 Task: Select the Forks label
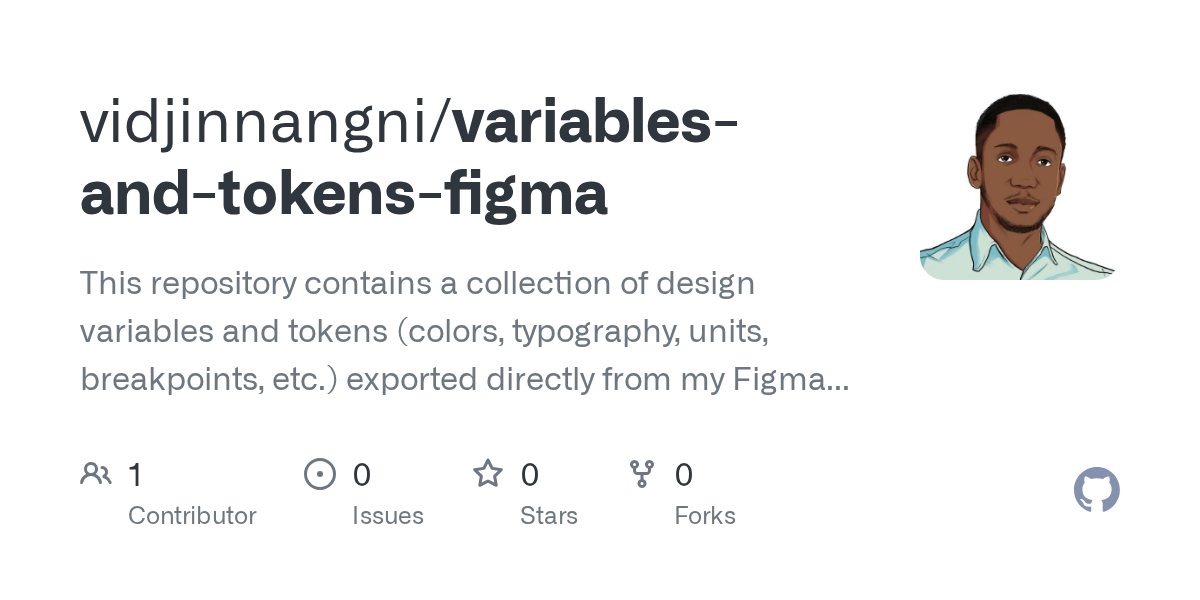coord(705,516)
